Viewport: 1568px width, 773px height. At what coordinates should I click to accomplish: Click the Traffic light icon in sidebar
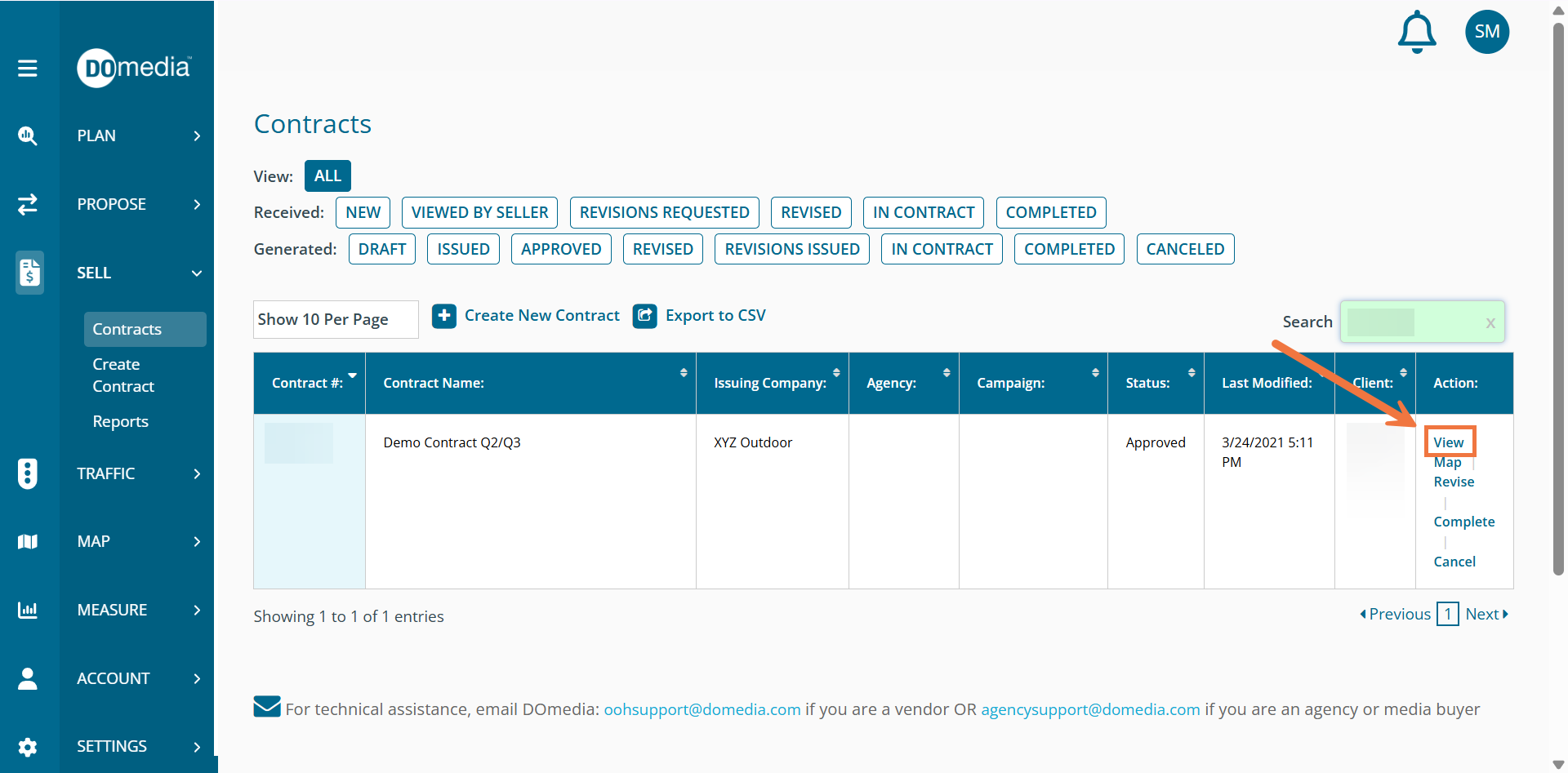[28, 473]
